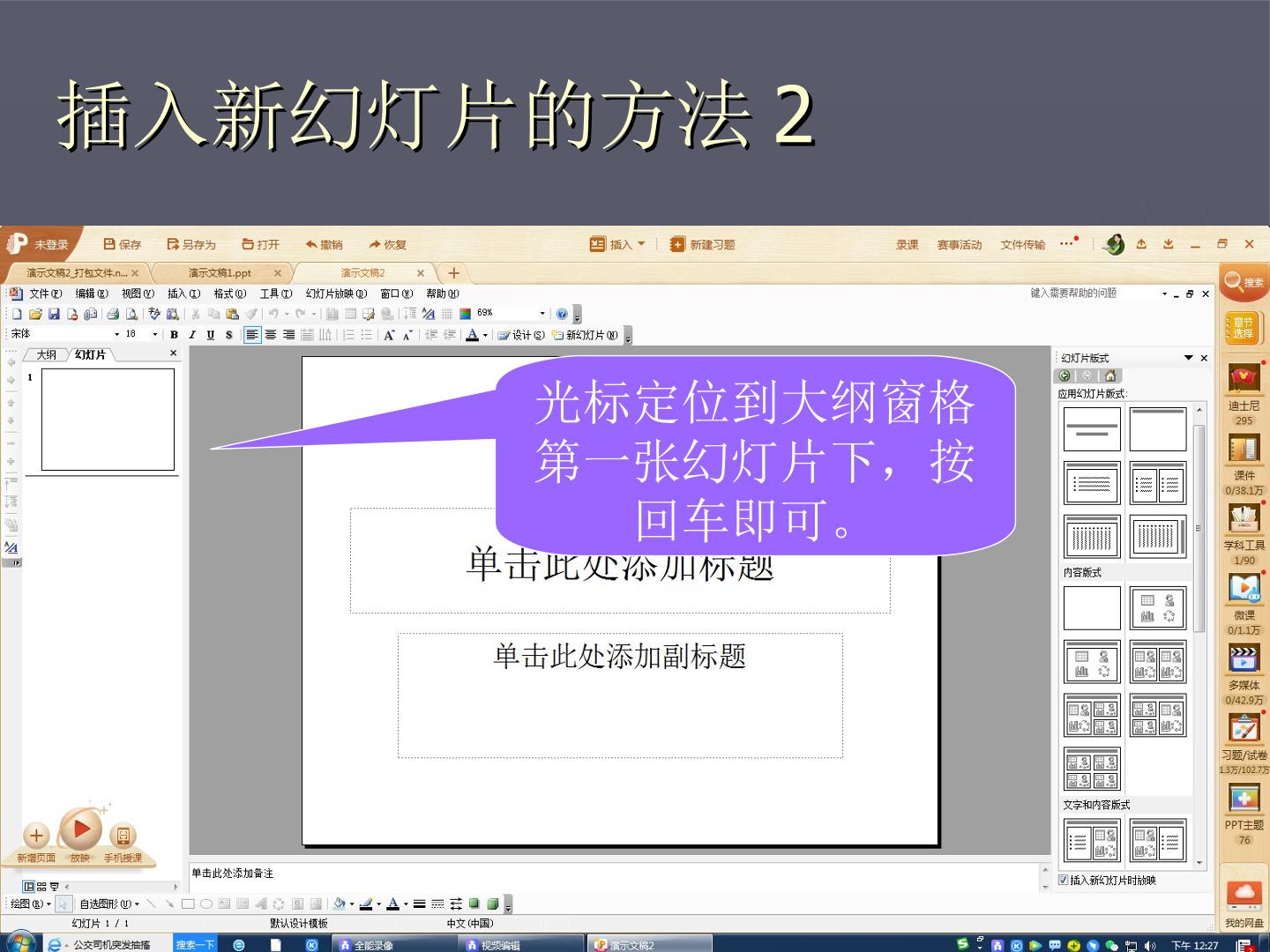Screen dimensions: 1270x952
Task: Click the Italic formatting icon
Action: [191, 335]
